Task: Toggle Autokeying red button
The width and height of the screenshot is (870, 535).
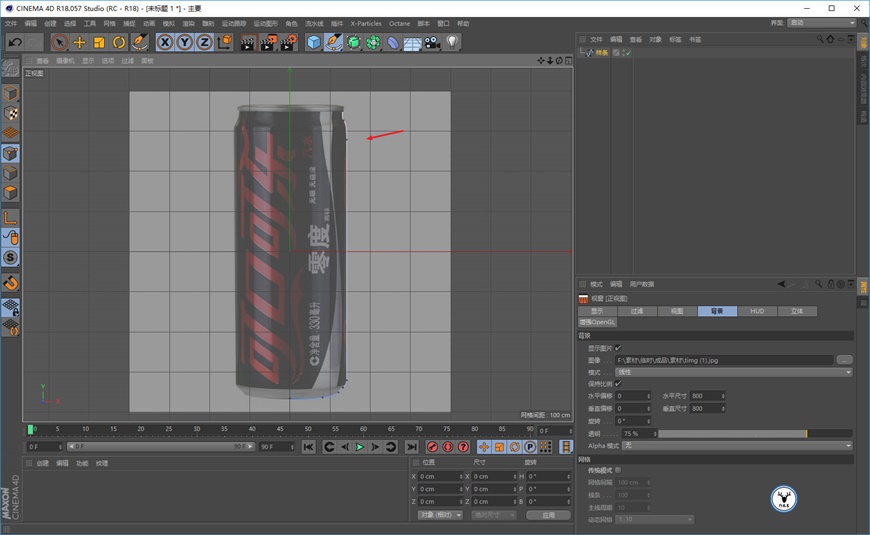Action: pyautogui.click(x=448, y=447)
